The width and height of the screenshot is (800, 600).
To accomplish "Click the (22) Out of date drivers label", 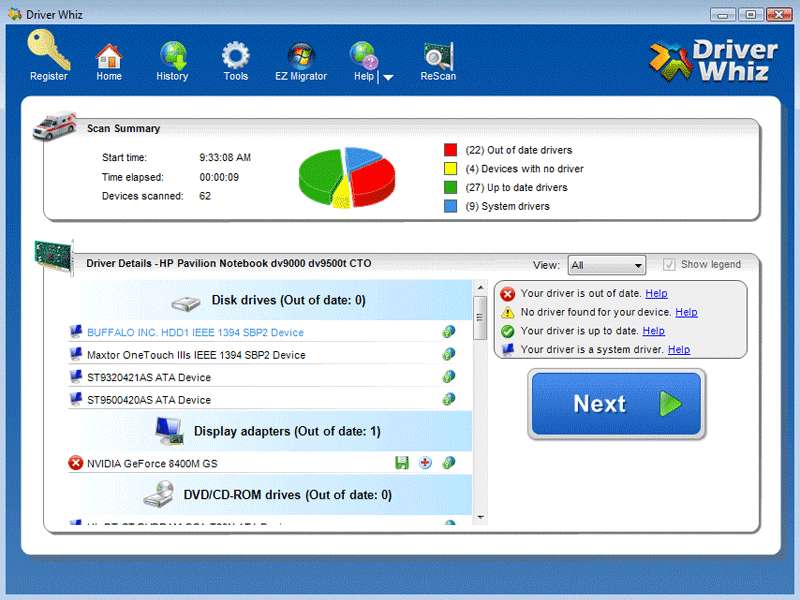I will click(518, 150).
